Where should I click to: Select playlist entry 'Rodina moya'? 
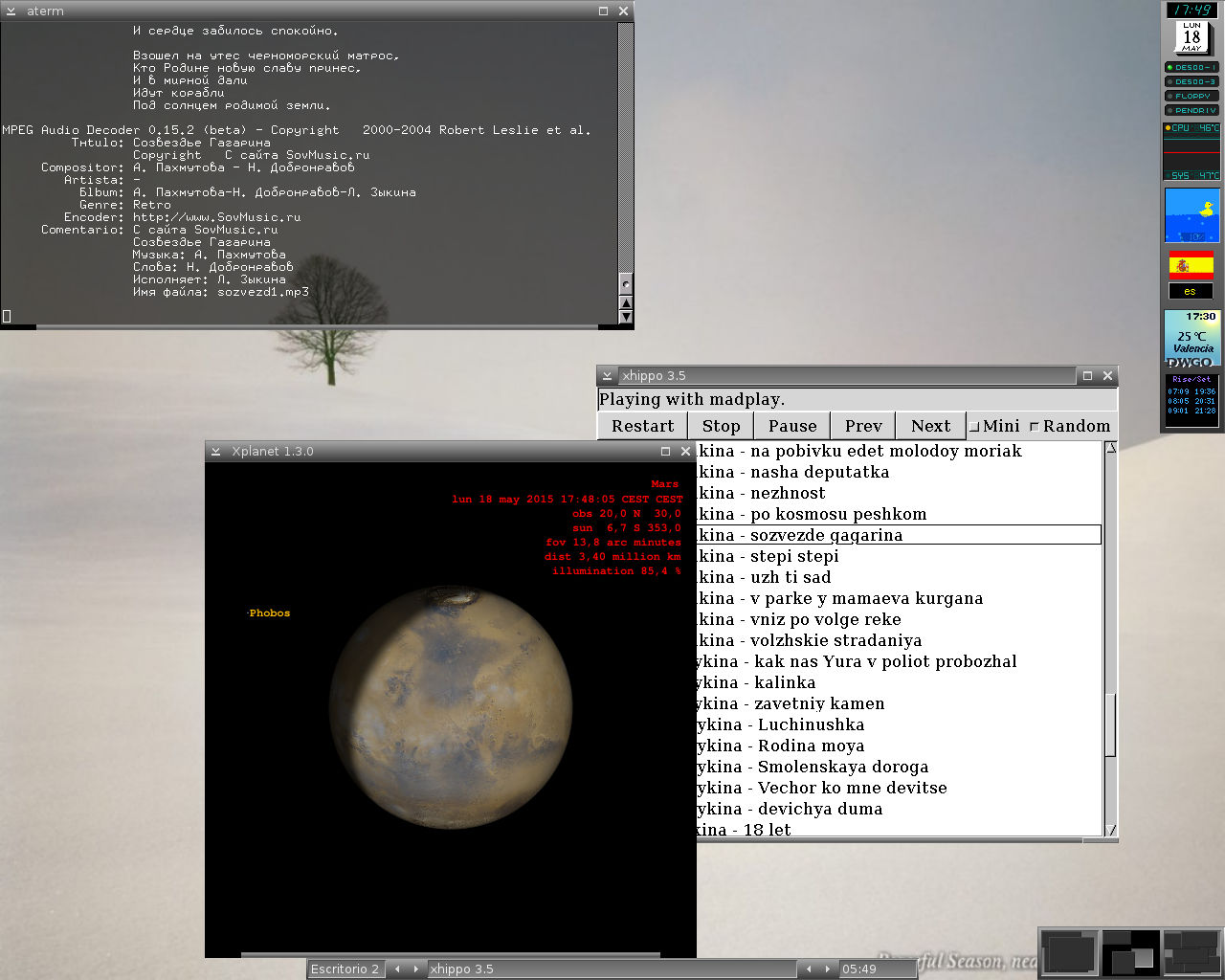(899, 746)
